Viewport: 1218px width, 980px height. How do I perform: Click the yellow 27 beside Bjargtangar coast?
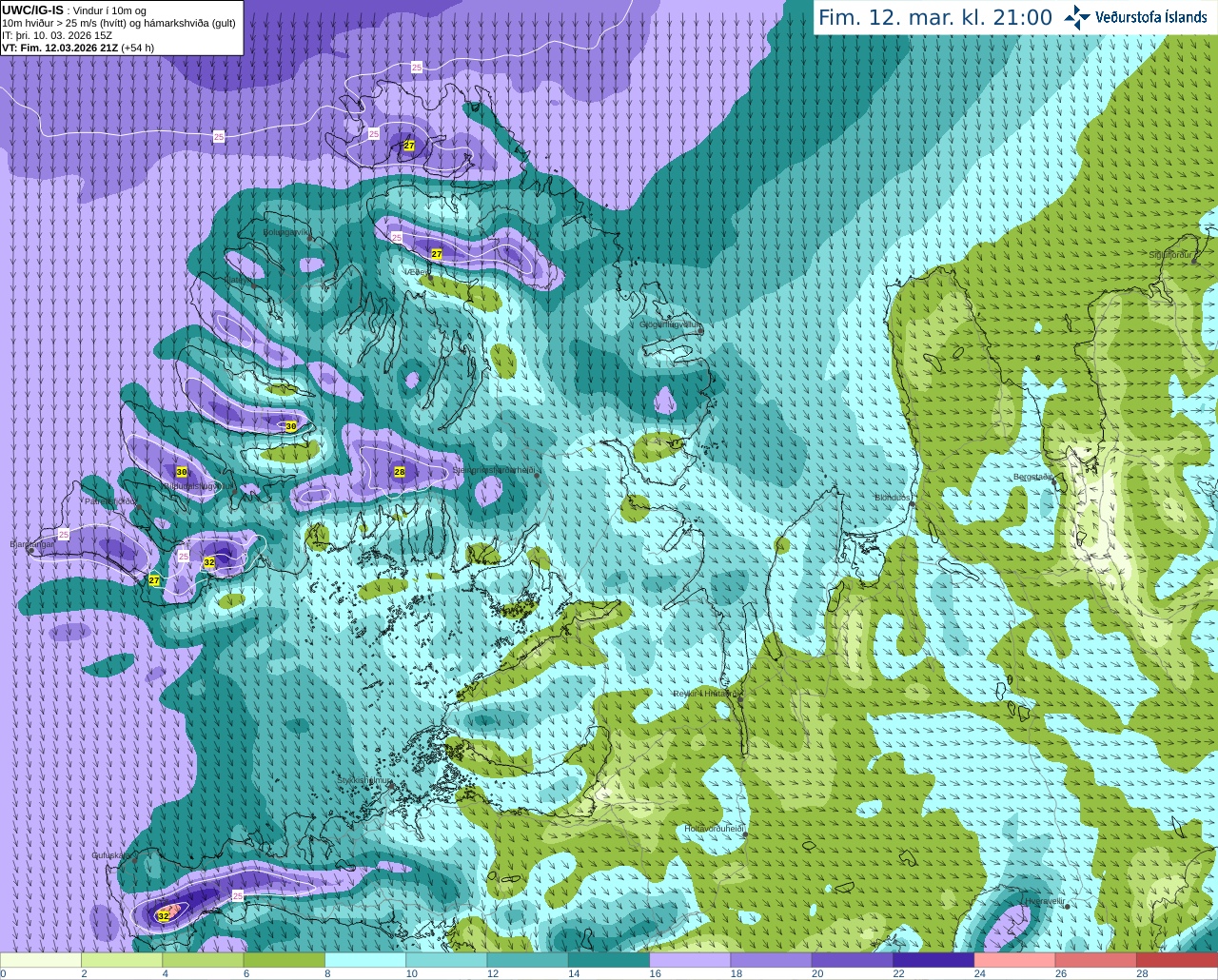tap(154, 579)
